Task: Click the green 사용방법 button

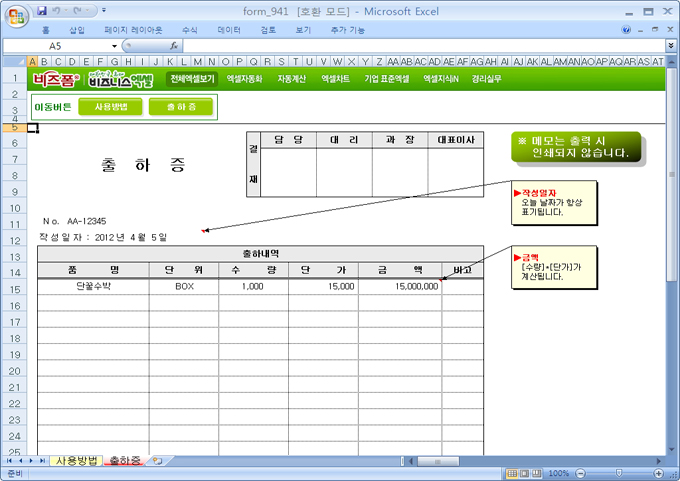Action: (111, 106)
